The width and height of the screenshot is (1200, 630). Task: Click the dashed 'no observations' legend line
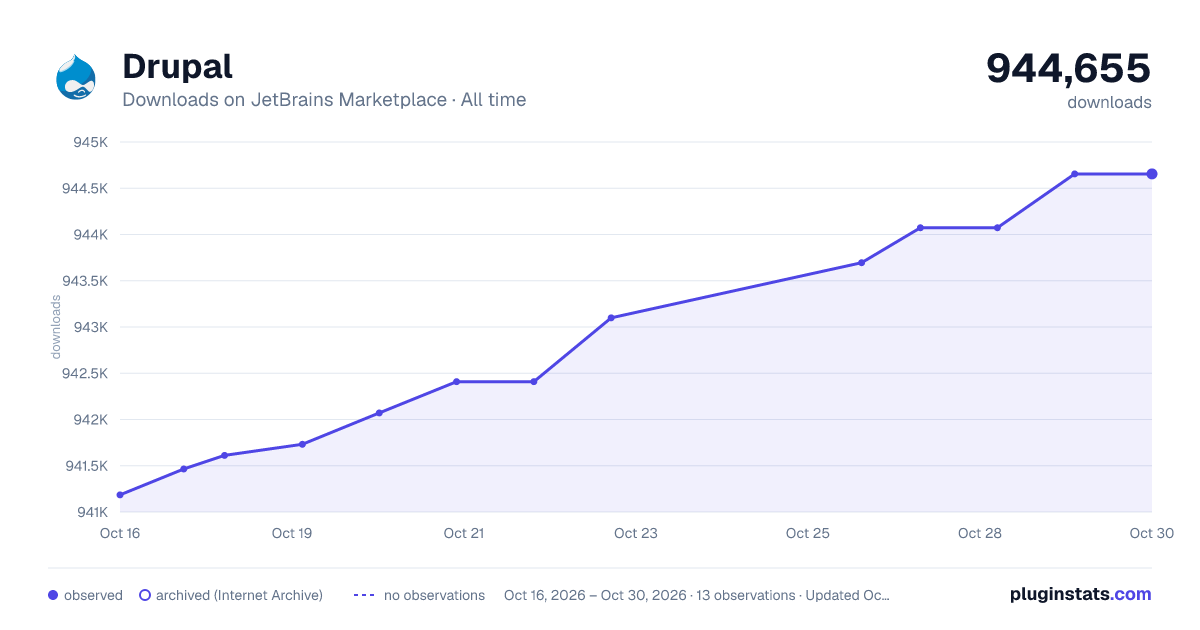(365, 595)
